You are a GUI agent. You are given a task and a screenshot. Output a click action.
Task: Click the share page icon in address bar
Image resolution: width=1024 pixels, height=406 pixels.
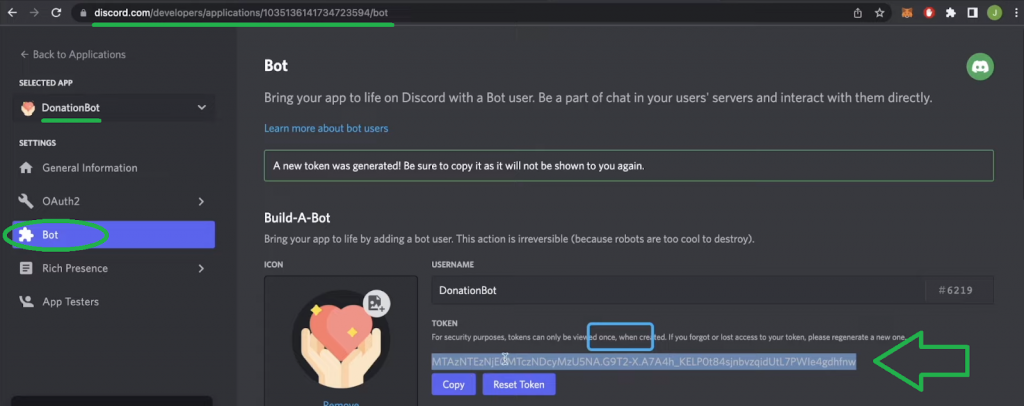click(857, 13)
